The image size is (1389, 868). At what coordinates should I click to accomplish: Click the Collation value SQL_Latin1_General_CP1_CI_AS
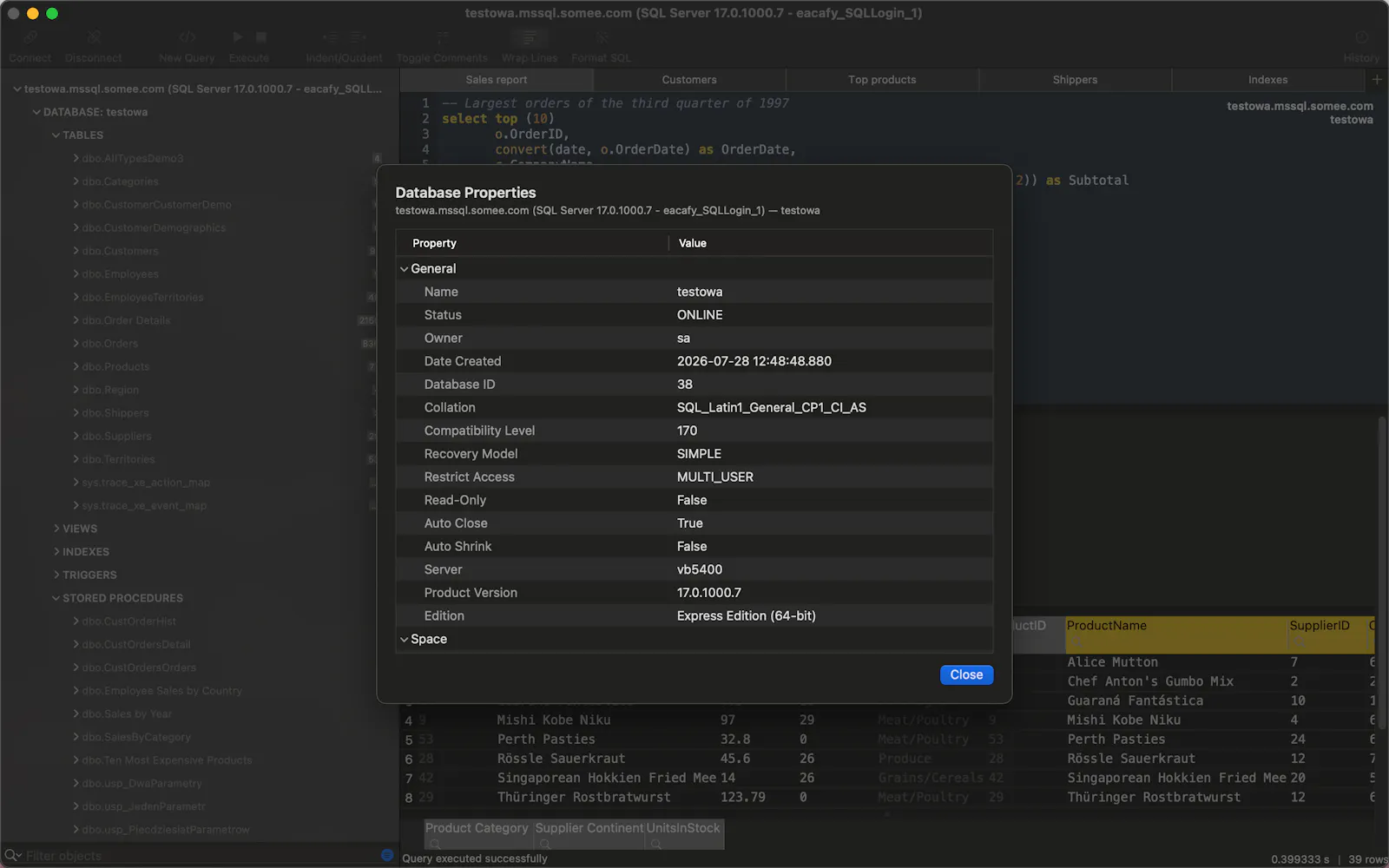(x=771, y=407)
